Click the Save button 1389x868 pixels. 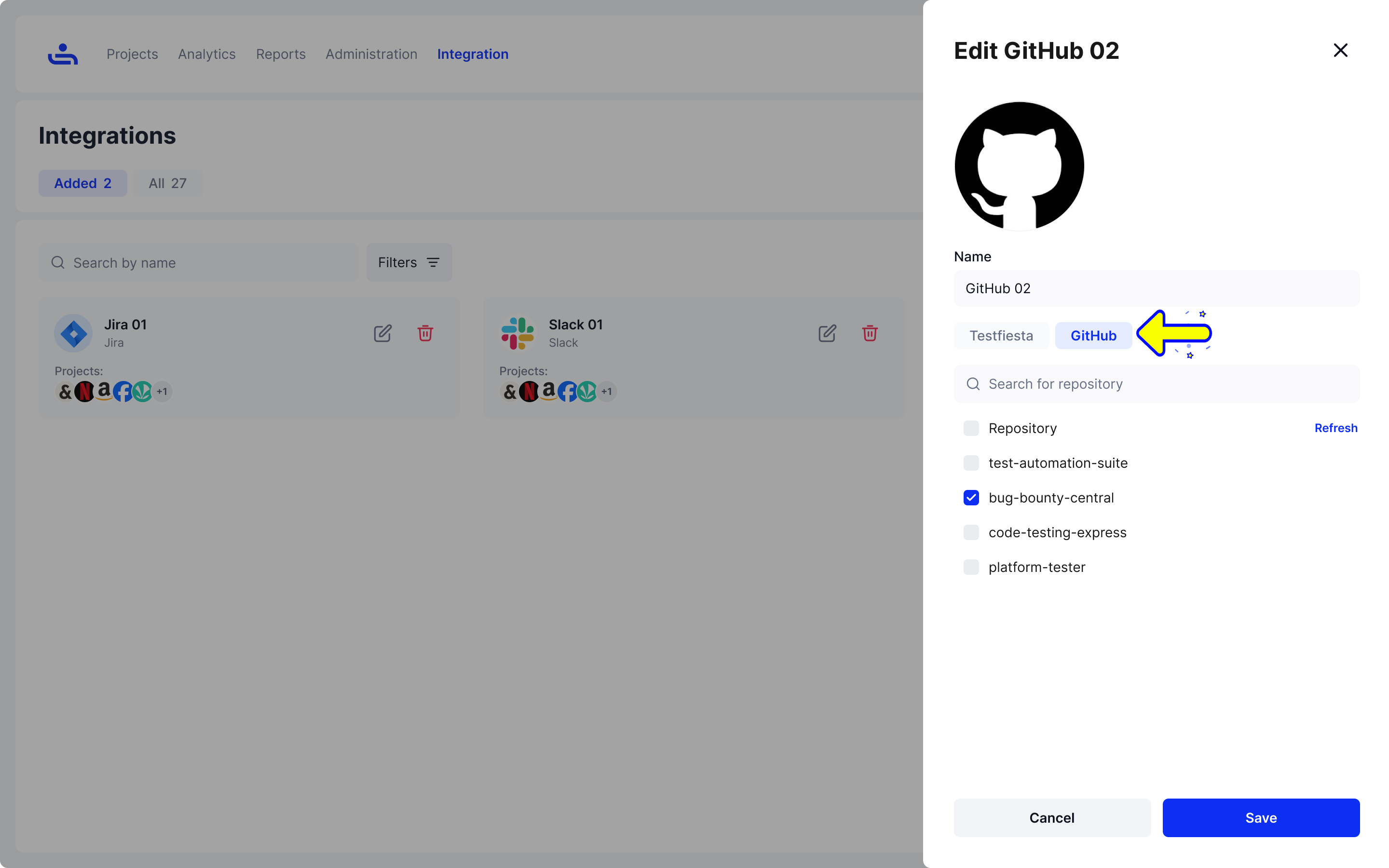(1261, 817)
